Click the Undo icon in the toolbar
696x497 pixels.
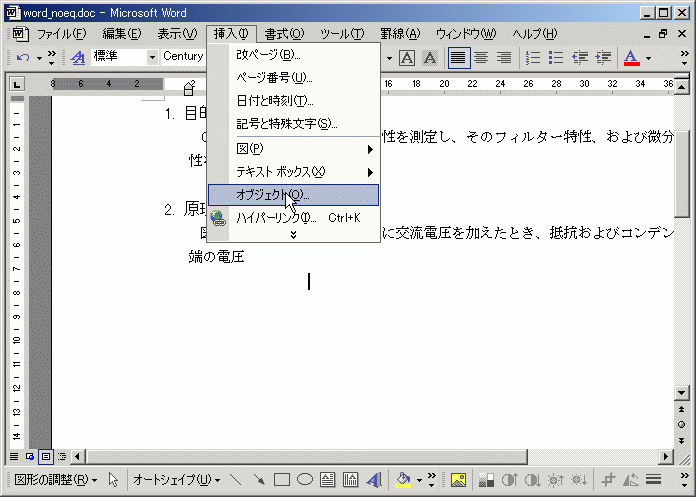(23, 57)
